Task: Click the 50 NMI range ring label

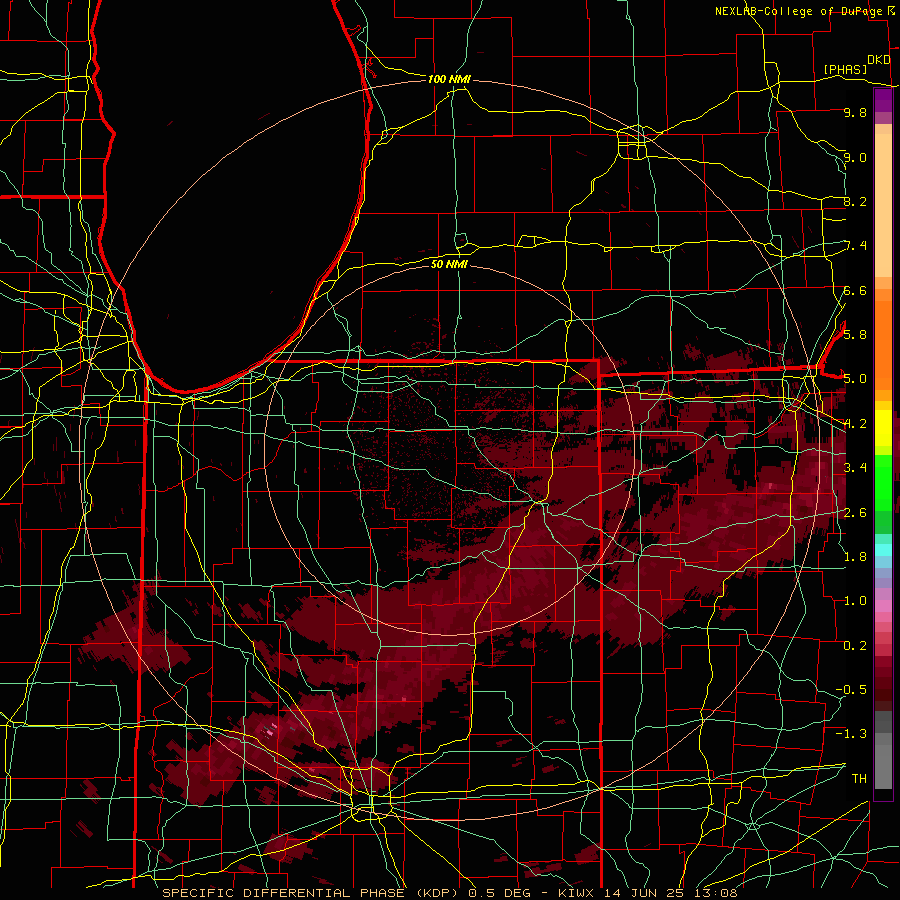Action: coord(449,264)
